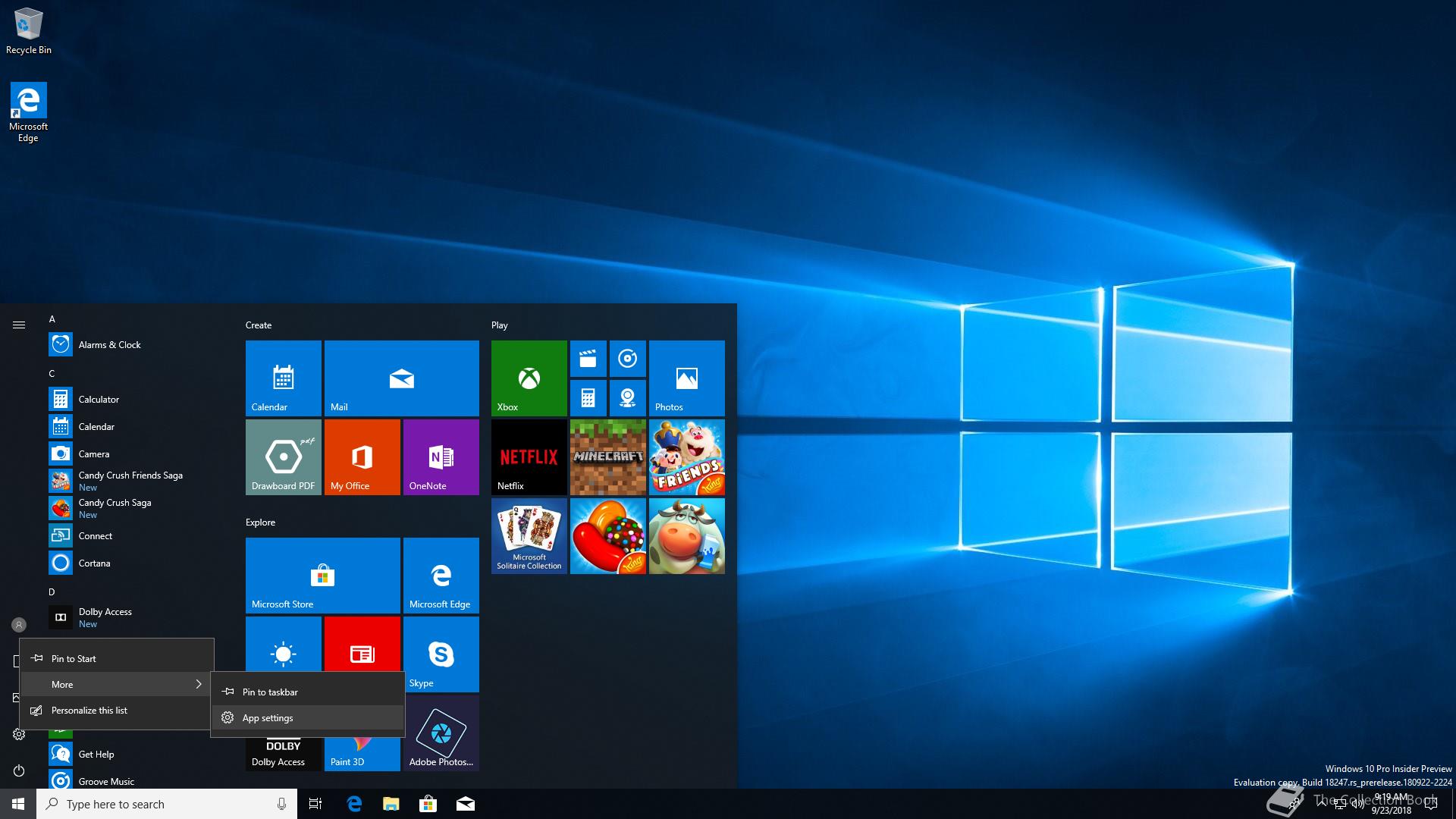Launch the Xbox tile

(x=529, y=378)
